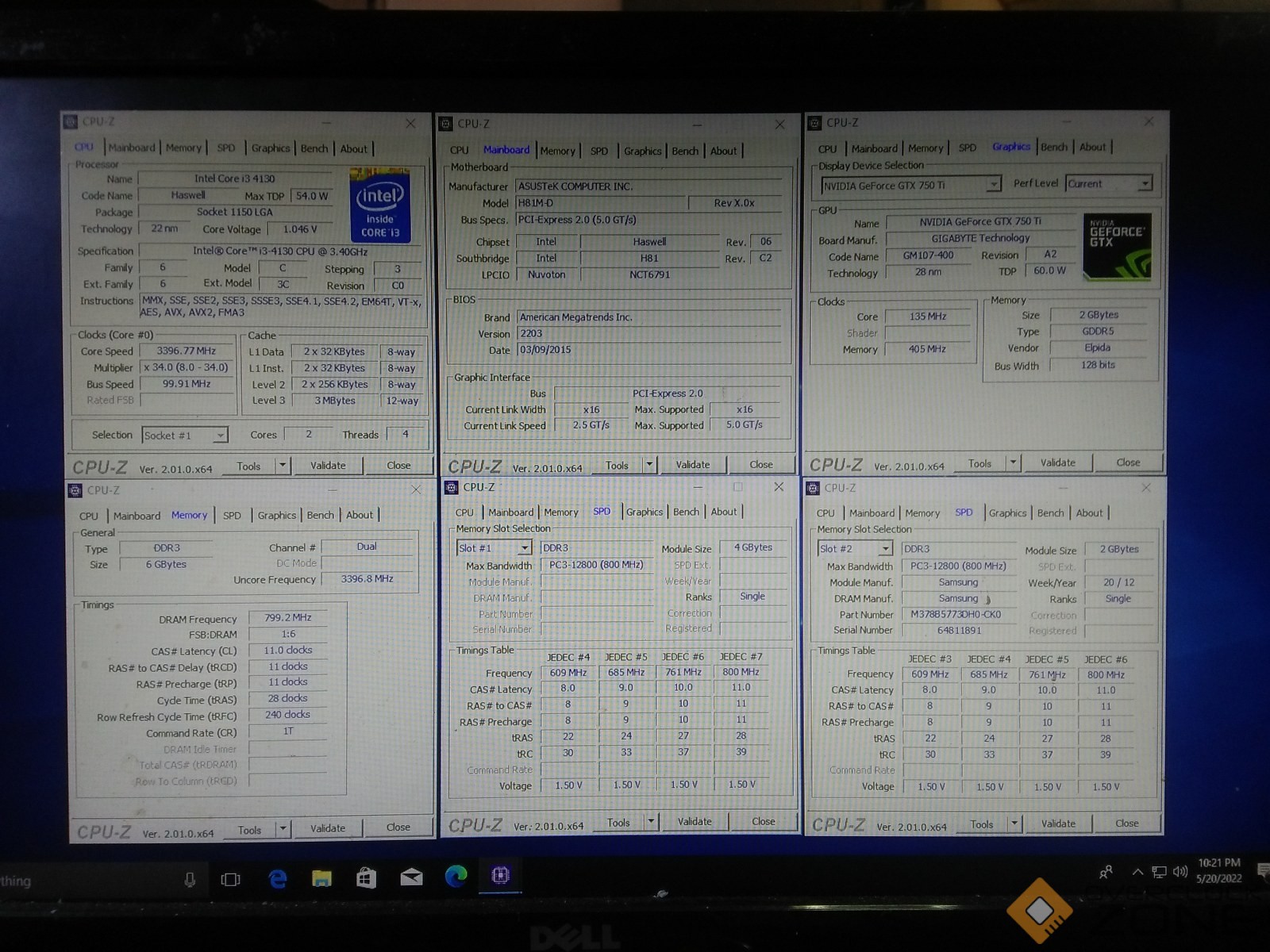Open the SPD tab in the Mainboard window

point(599,151)
